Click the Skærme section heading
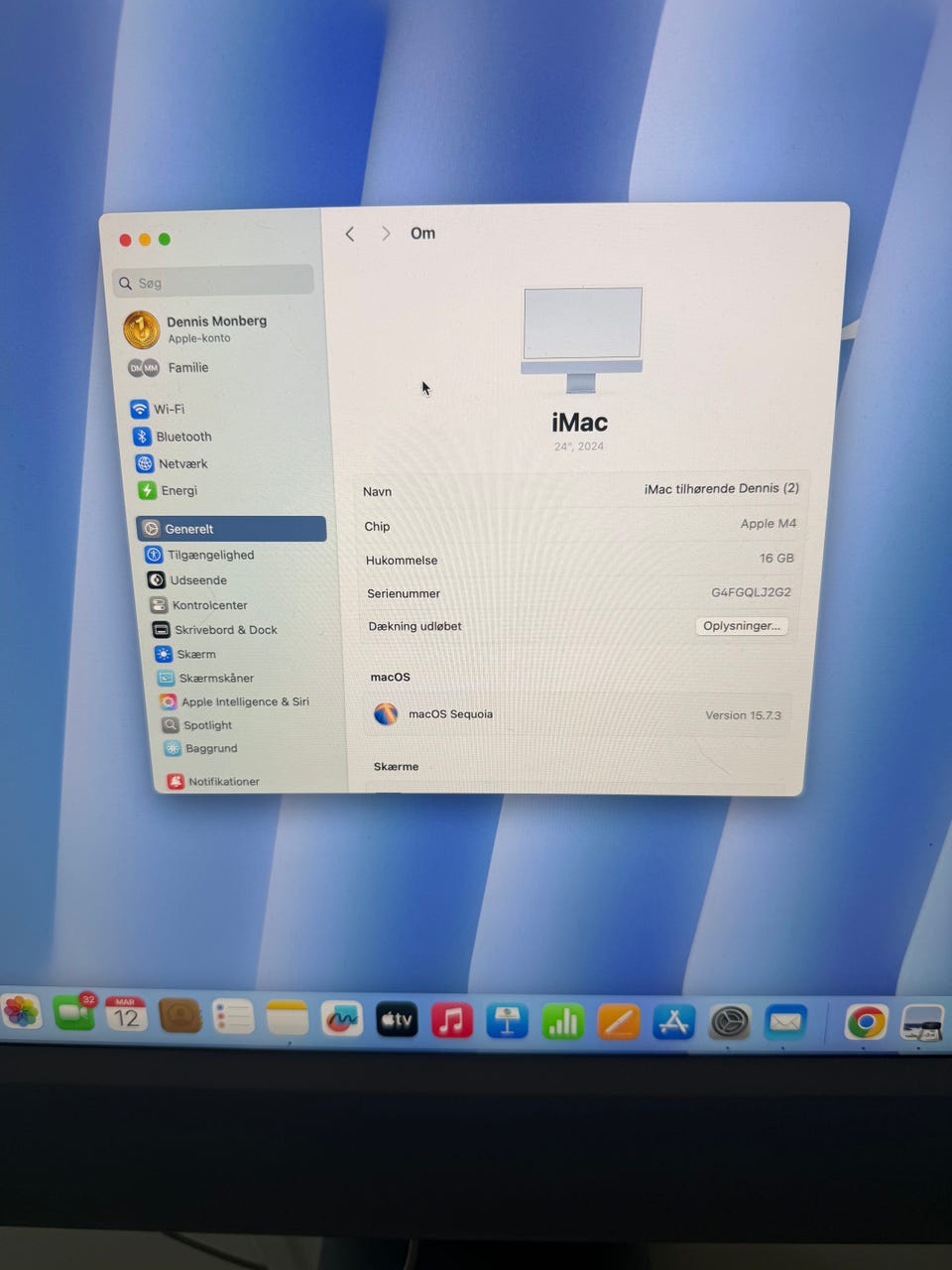Screen dimensions: 952x1270 (x=396, y=767)
